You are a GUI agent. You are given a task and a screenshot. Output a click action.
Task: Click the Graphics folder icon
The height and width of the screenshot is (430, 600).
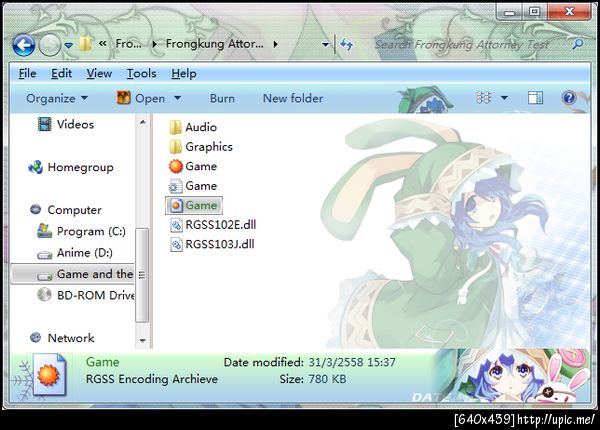tap(175, 147)
